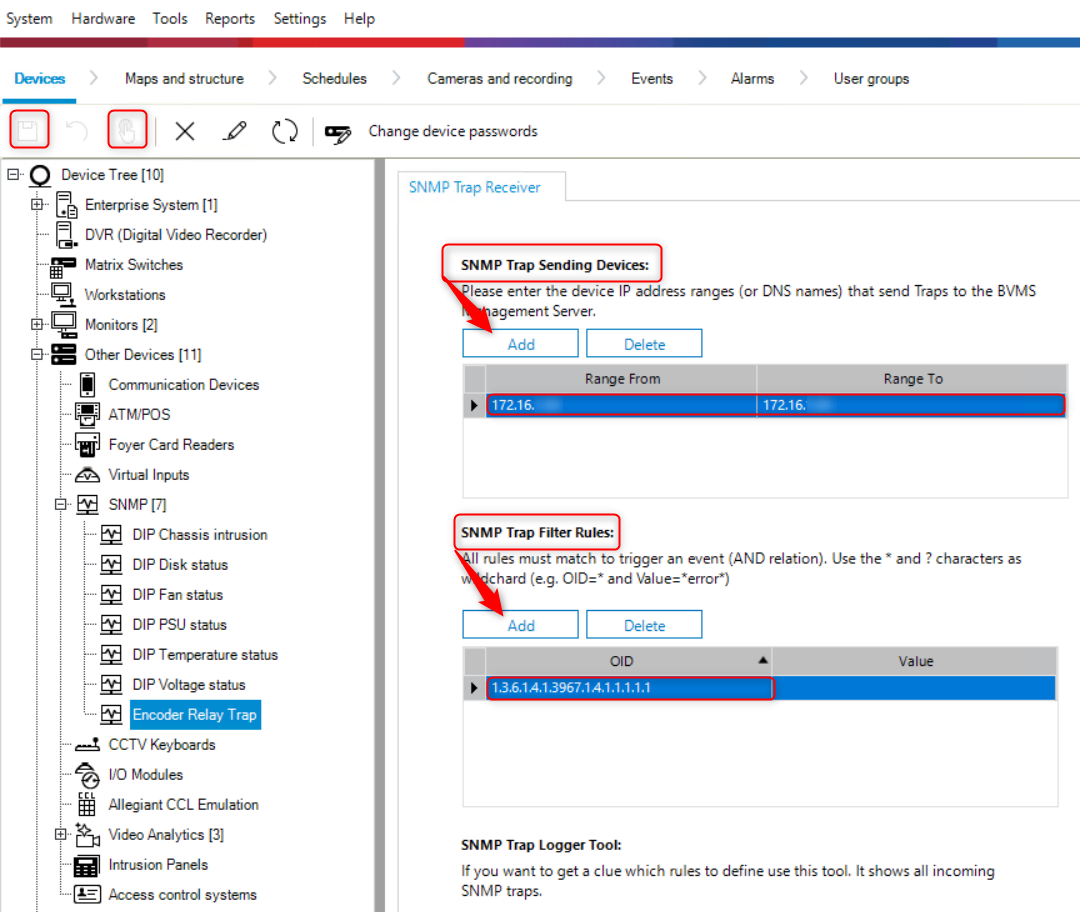
Task: Delete the selected SNMP Trap Filter Rule
Action: 644,625
